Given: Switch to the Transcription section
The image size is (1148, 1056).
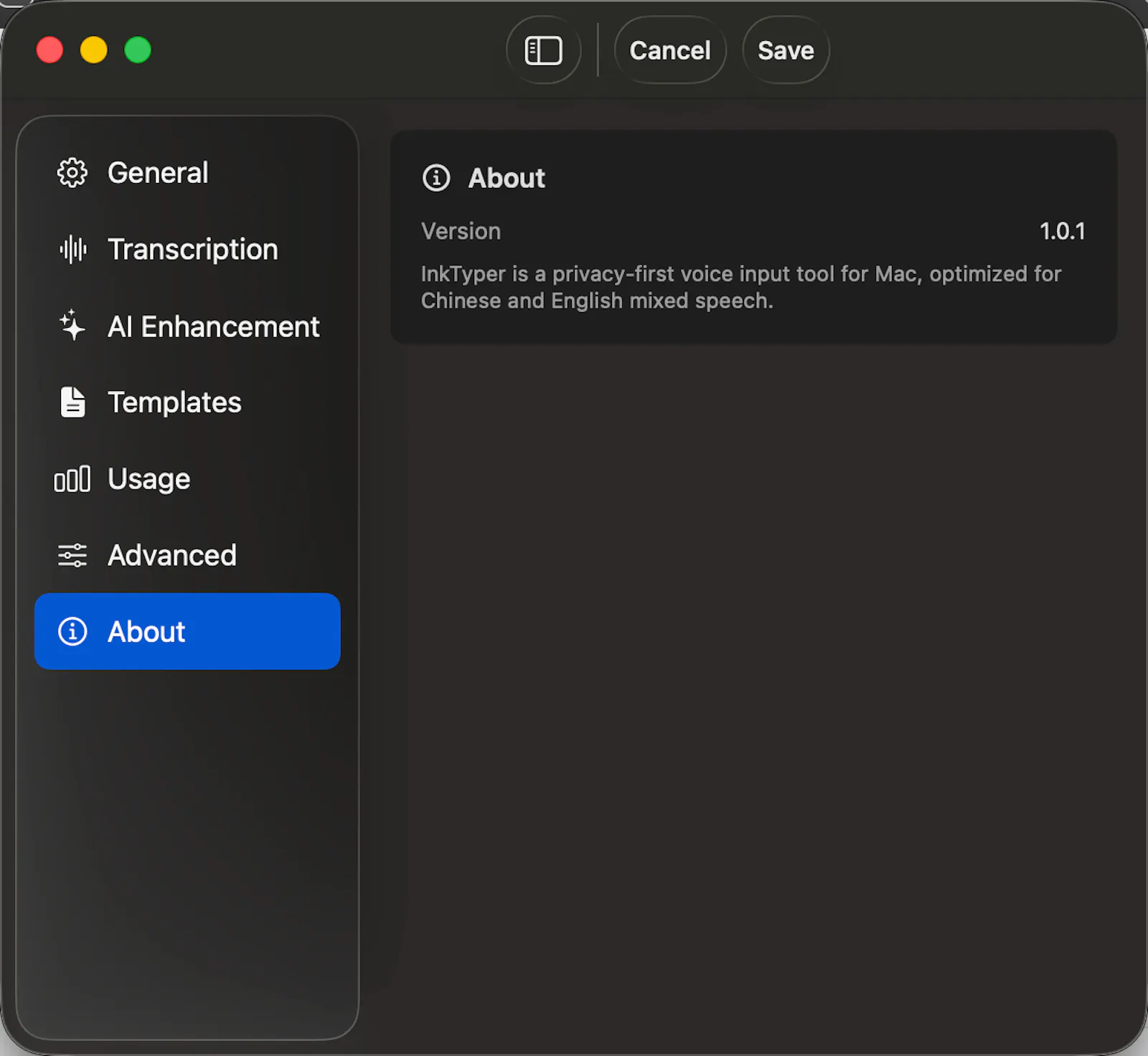Looking at the screenshot, I should 187,250.
